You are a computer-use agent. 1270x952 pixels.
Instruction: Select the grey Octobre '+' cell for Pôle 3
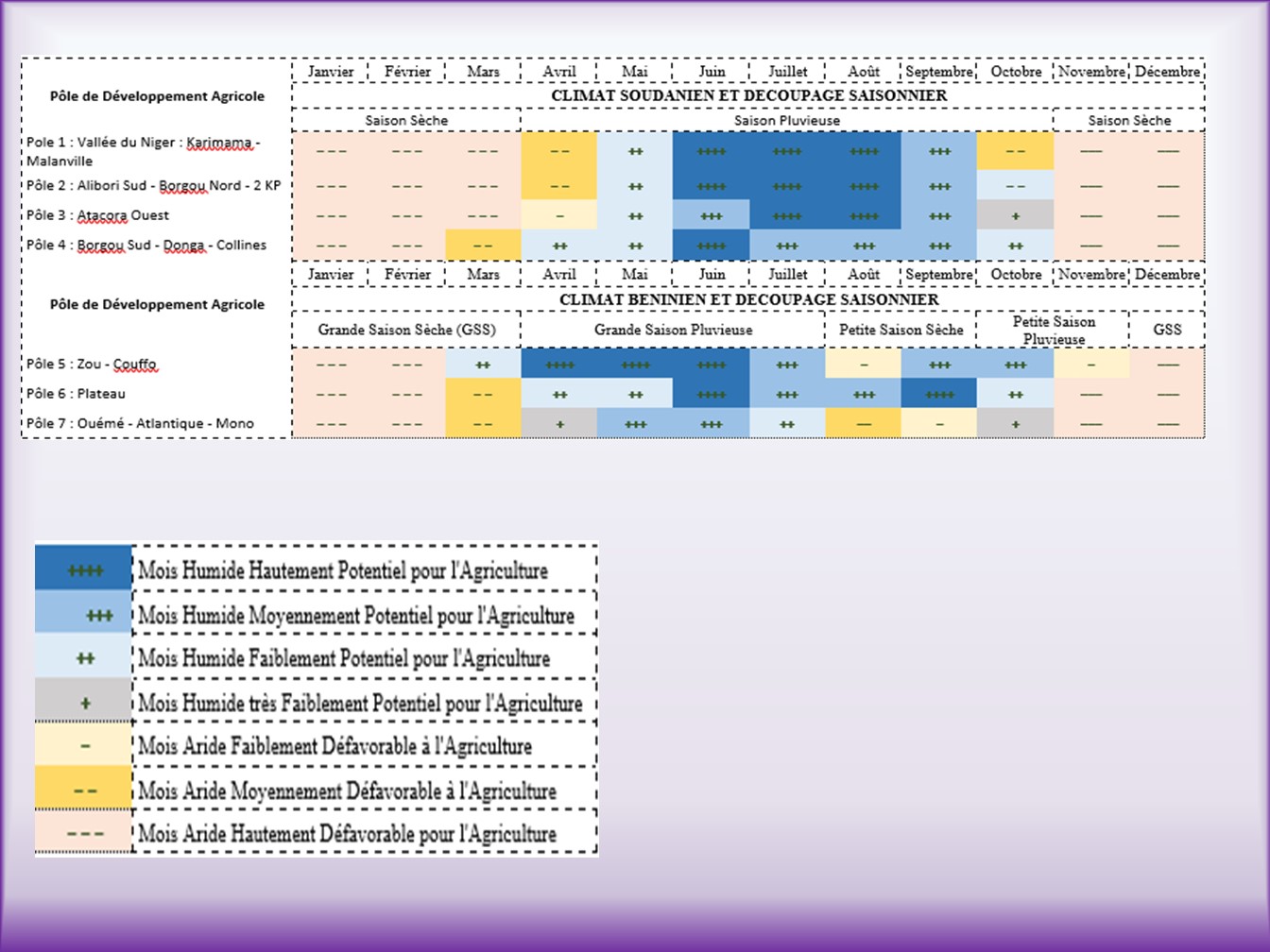1015,215
